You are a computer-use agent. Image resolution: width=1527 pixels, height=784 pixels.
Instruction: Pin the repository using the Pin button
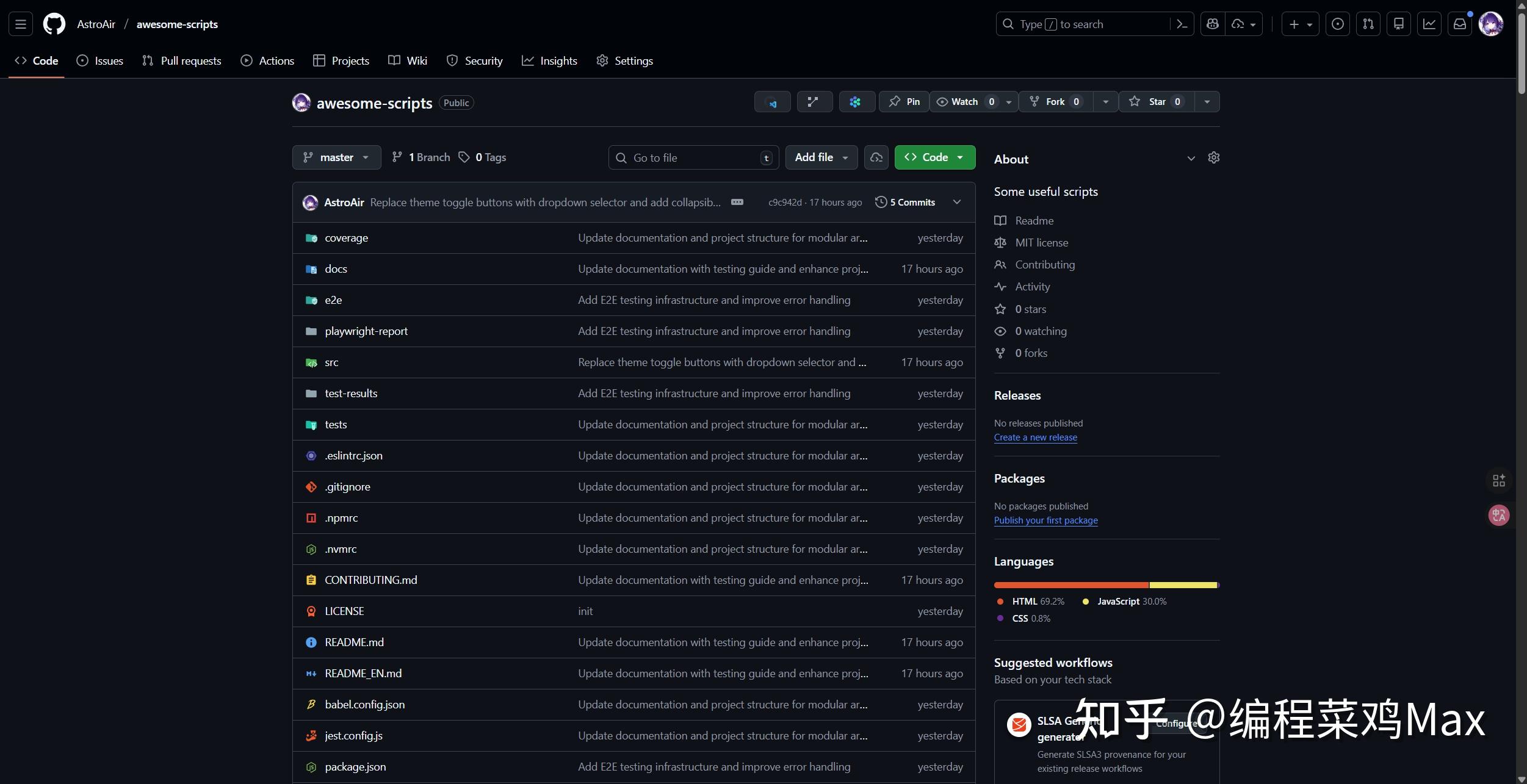click(x=903, y=101)
